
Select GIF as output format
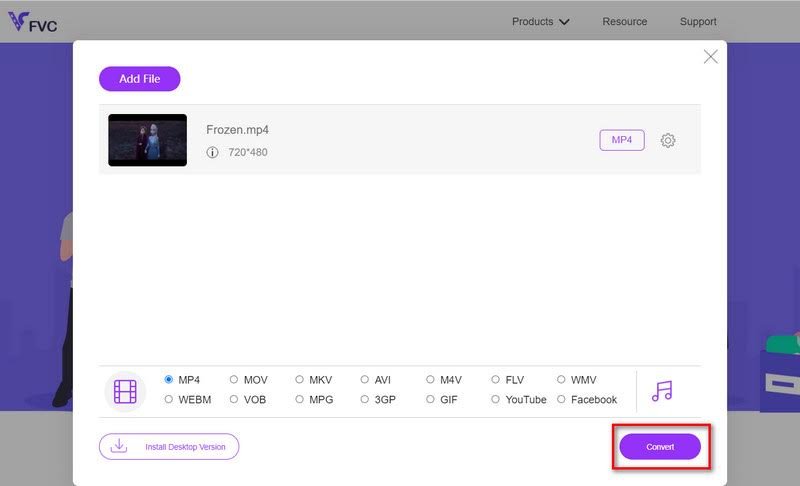430,399
